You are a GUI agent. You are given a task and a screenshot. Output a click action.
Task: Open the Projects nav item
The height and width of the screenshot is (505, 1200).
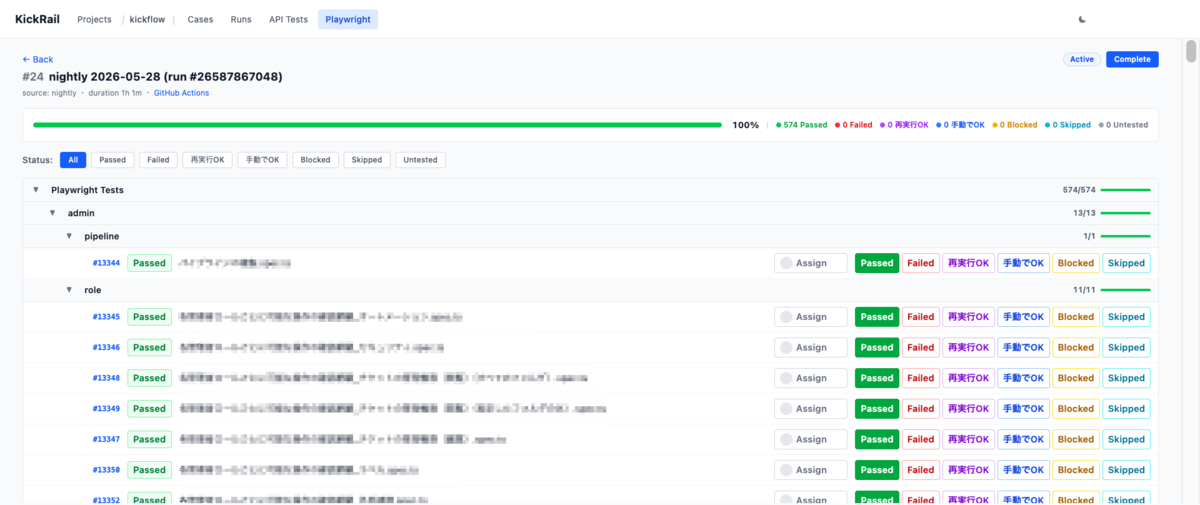pyautogui.click(x=95, y=19)
